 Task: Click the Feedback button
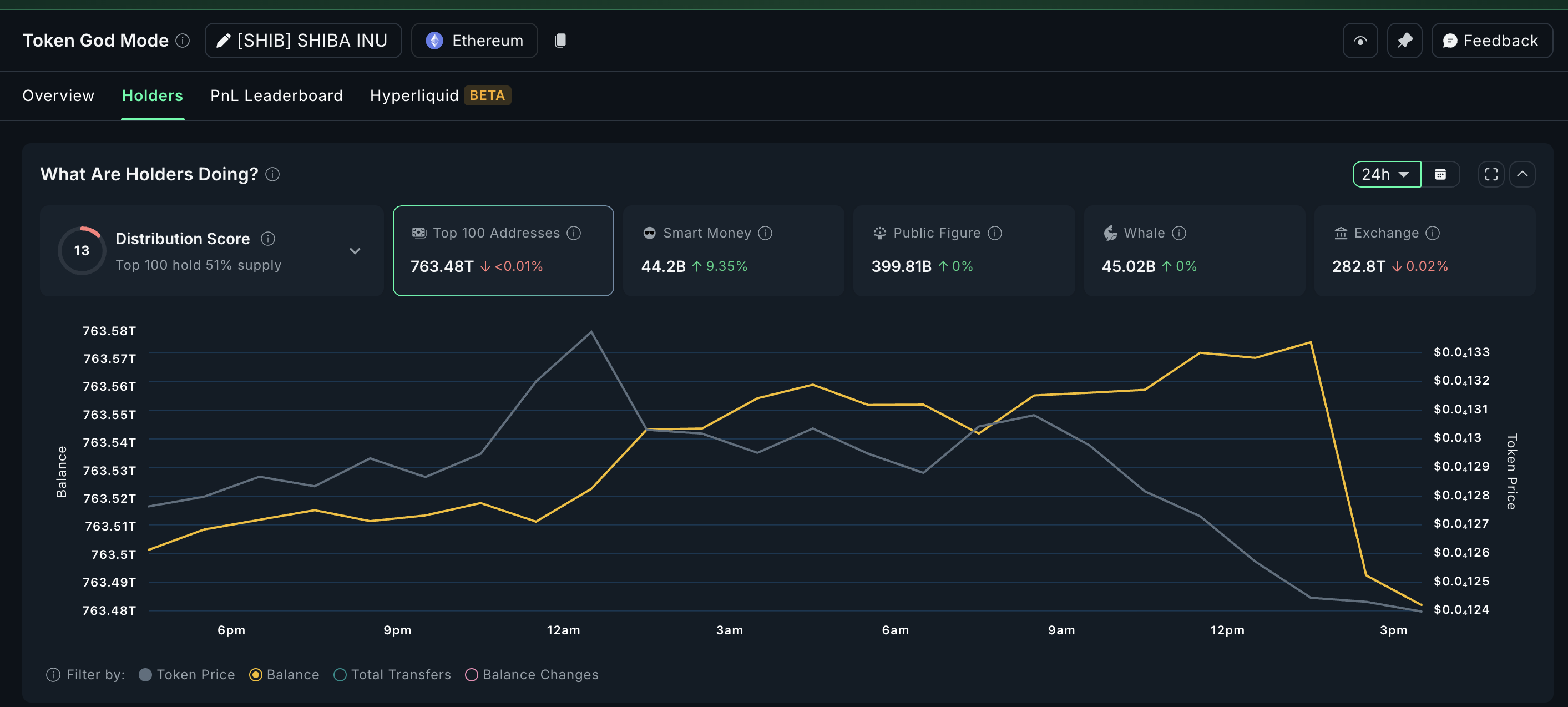coord(1491,41)
